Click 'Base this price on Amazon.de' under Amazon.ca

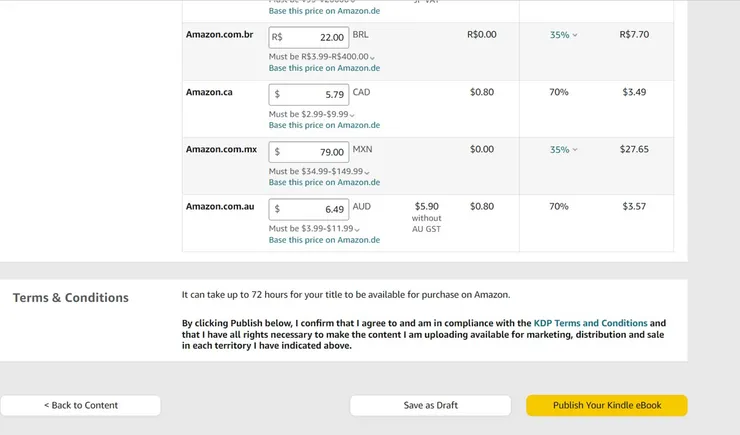324,125
